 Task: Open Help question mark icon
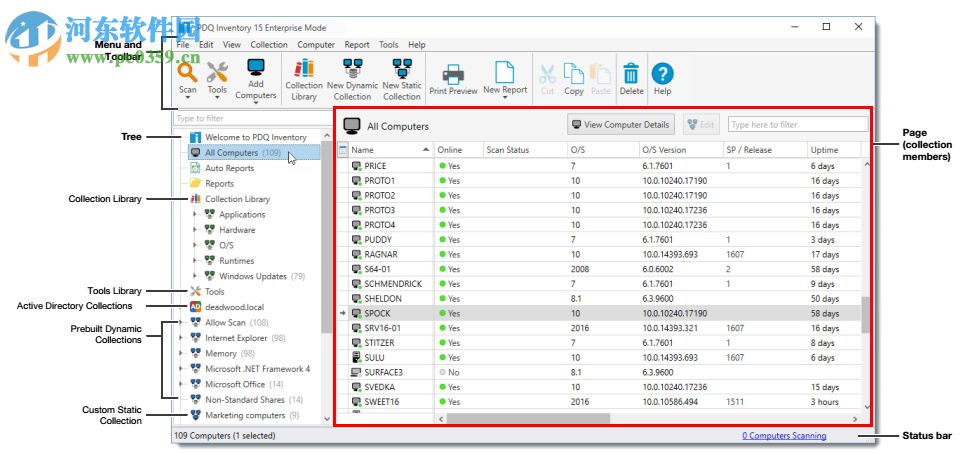(662, 74)
